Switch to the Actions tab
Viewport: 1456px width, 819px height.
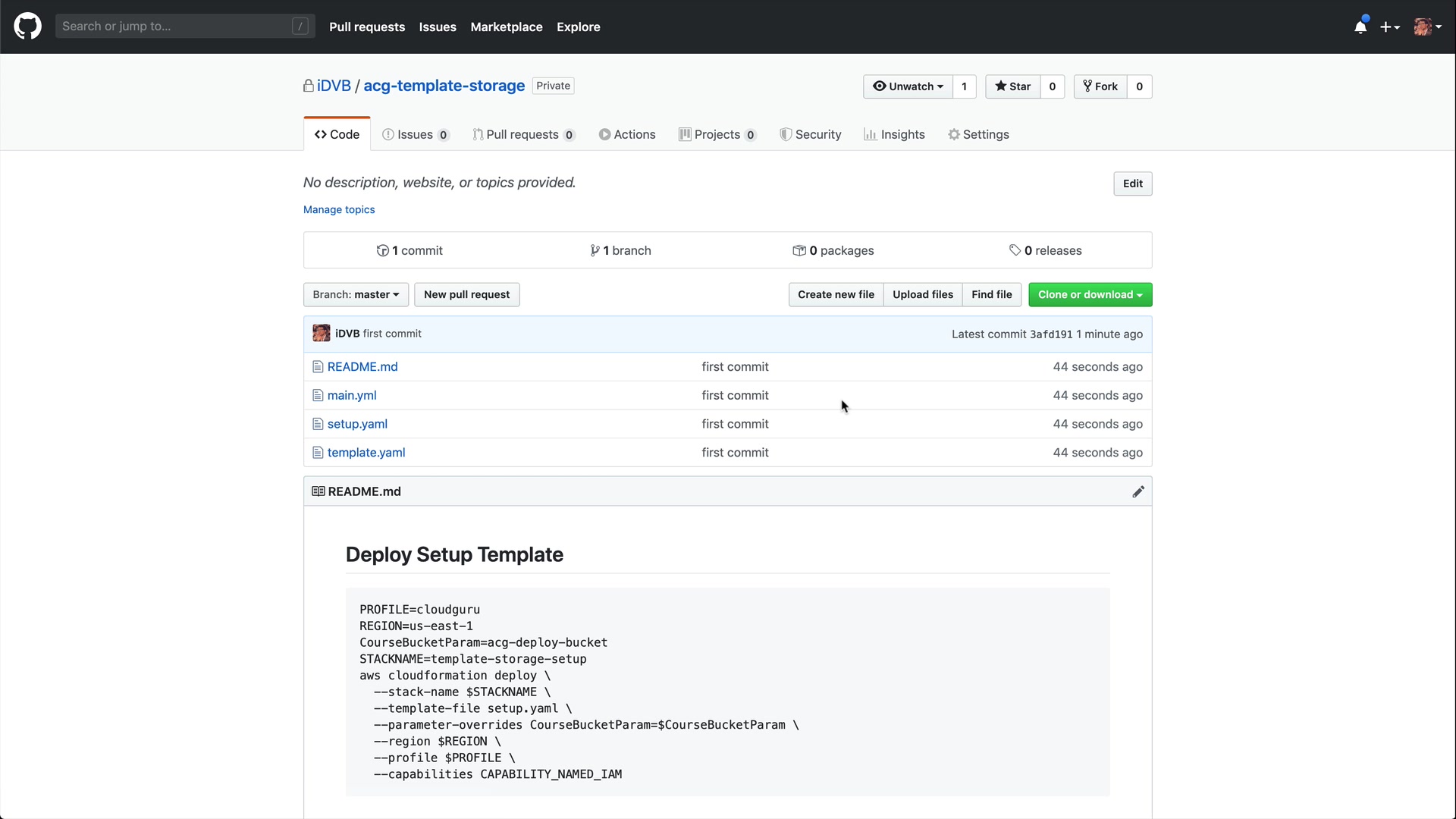627,135
